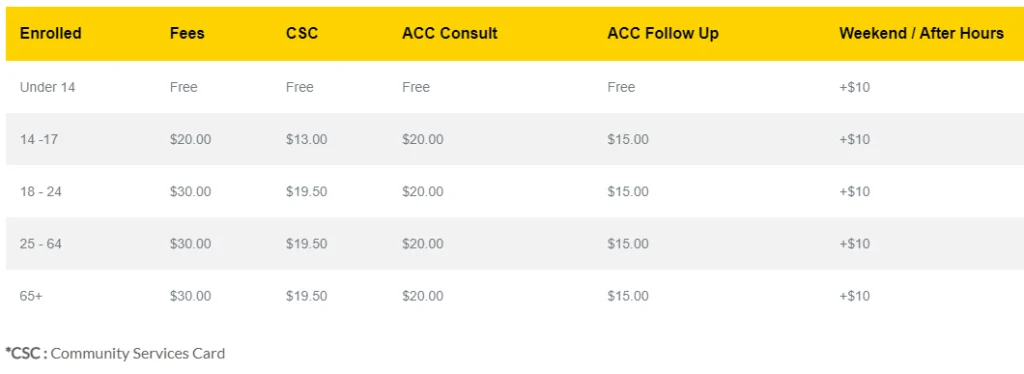Click the $30.00 fee for ages 18 - 24

(x=190, y=191)
